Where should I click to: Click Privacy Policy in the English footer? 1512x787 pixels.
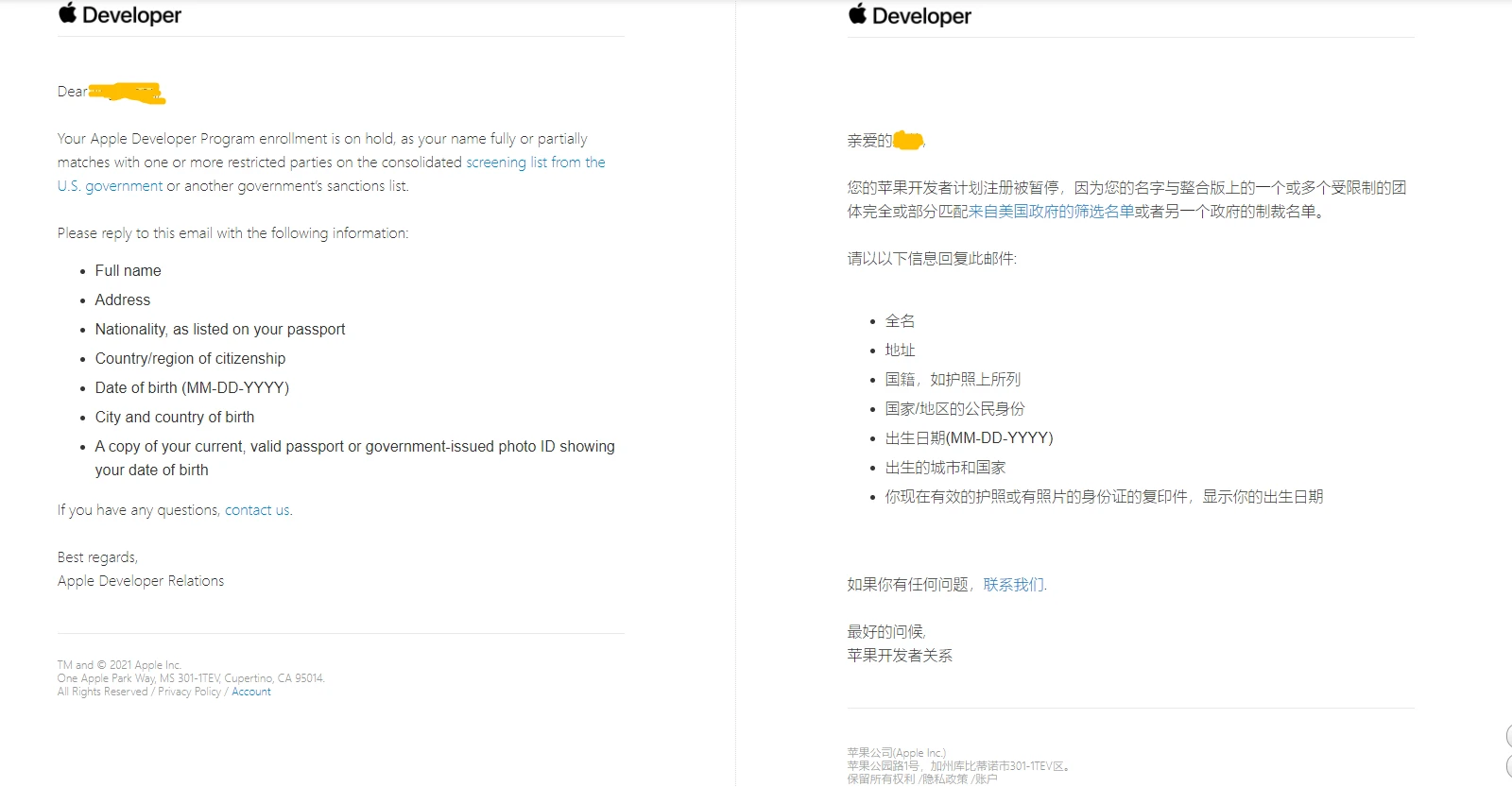189,692
